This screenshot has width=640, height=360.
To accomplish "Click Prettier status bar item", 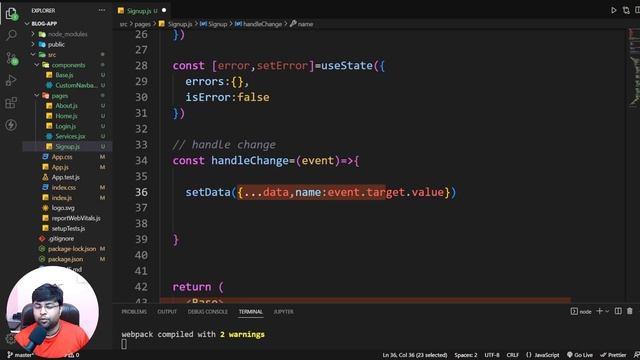I will point(613,355).
